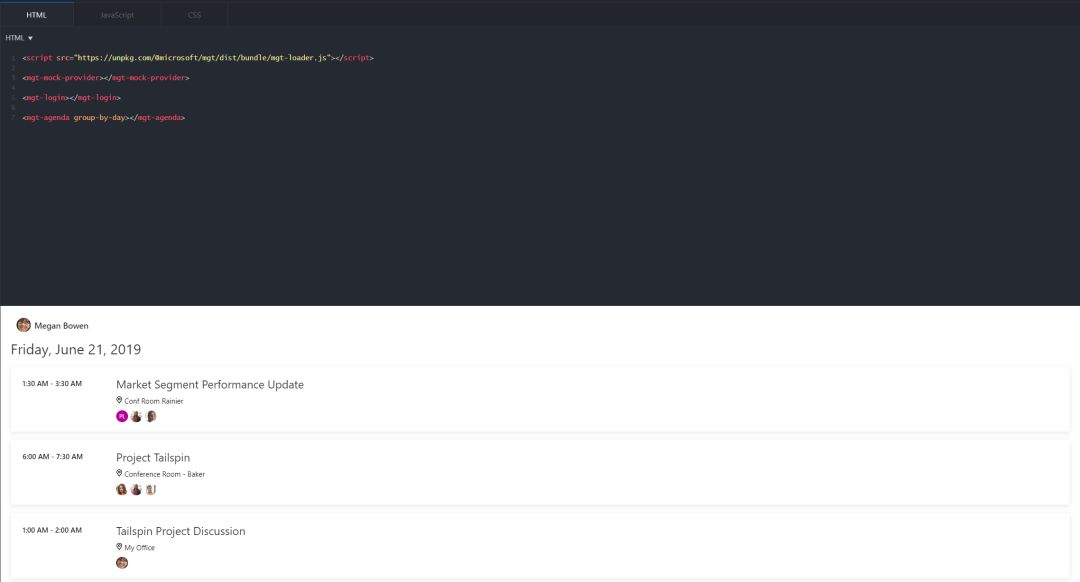Click second attendee avatar in Project Tailspin

point(136,490)
